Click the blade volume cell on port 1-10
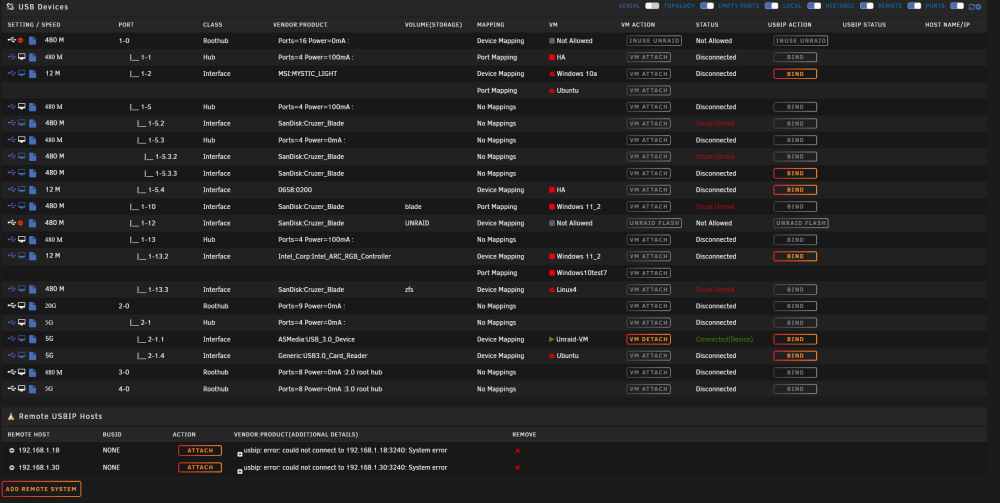 [x=413, y=207]
